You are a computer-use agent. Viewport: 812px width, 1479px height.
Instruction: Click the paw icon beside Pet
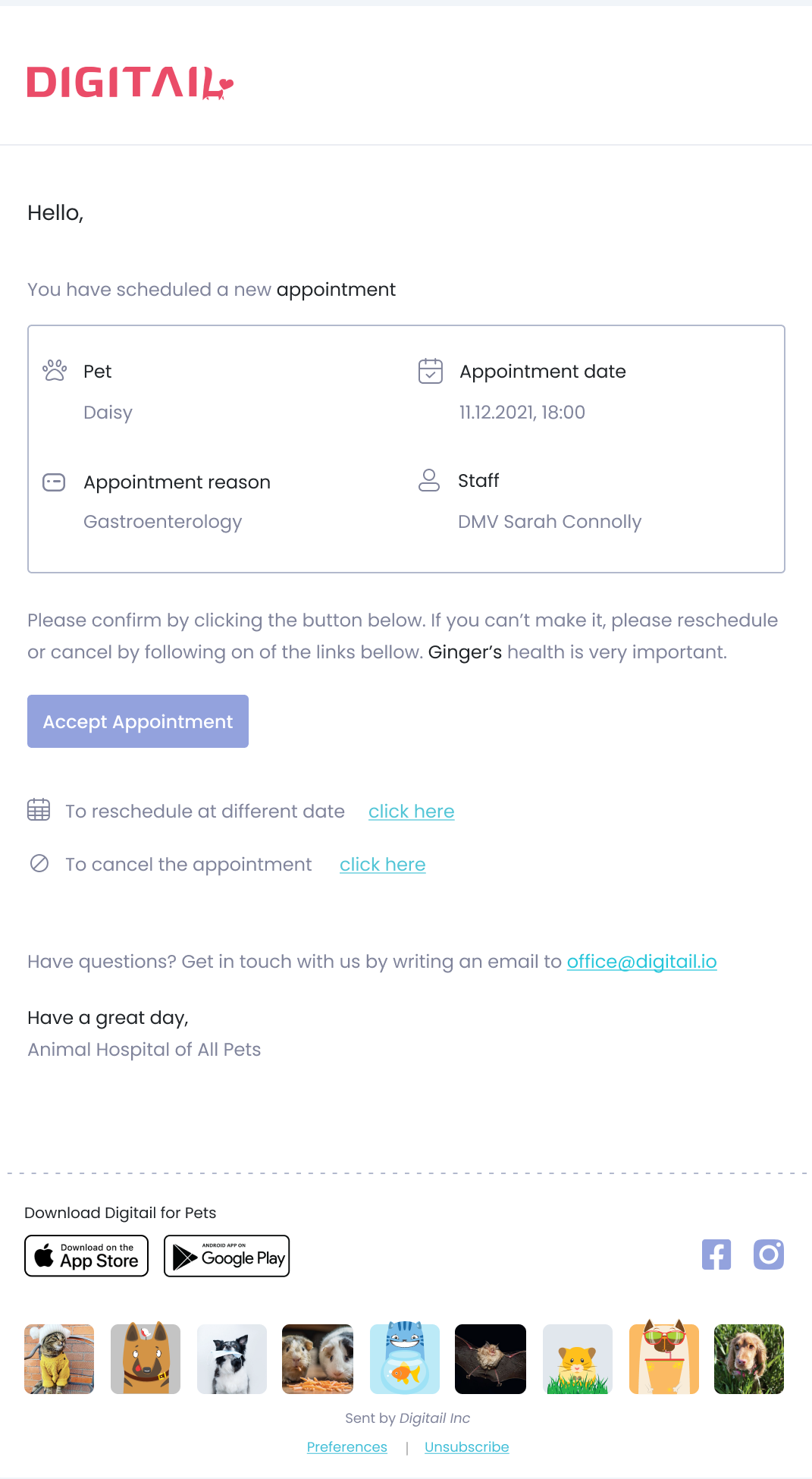point(55,370)
